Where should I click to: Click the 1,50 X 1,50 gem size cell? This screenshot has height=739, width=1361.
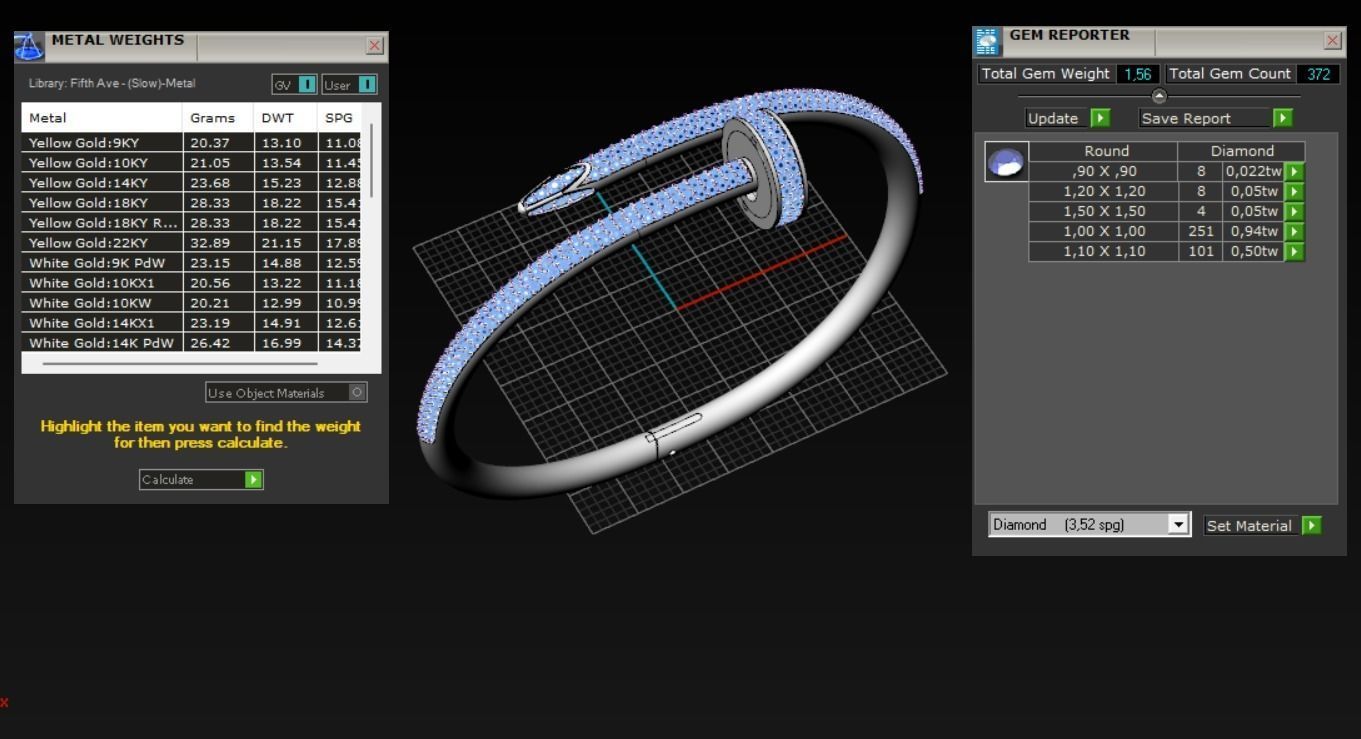tap(1103, 211)
